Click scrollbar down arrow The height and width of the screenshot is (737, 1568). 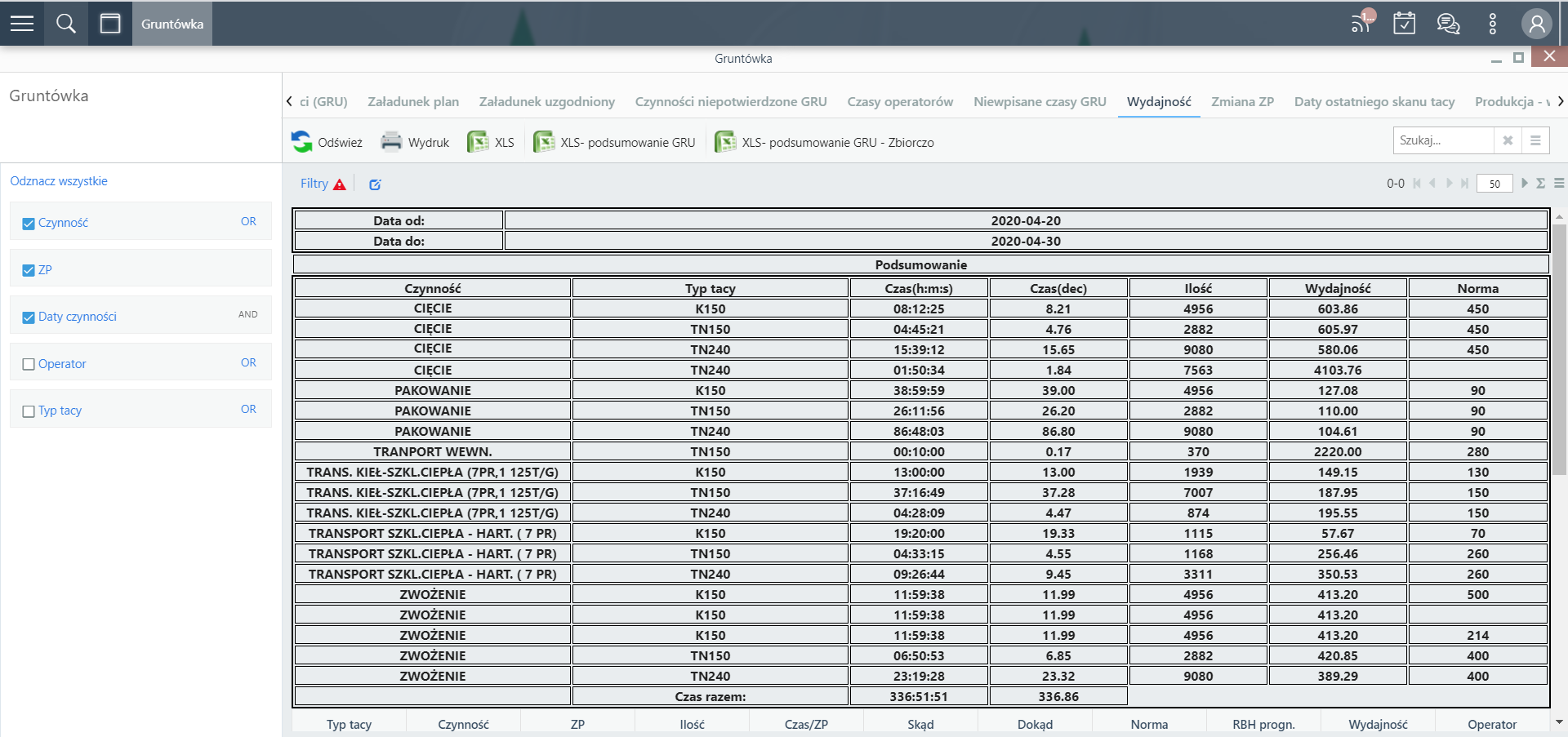(x=1559, y=722)
